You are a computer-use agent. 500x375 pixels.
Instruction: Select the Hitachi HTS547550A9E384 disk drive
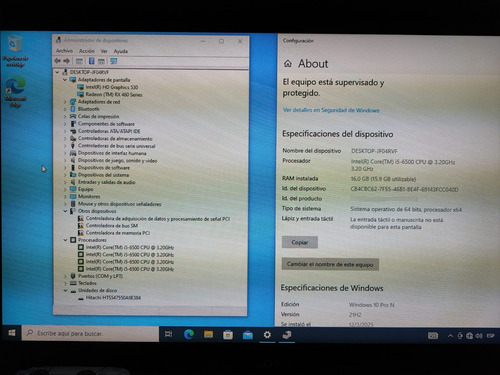pos(113,298)
